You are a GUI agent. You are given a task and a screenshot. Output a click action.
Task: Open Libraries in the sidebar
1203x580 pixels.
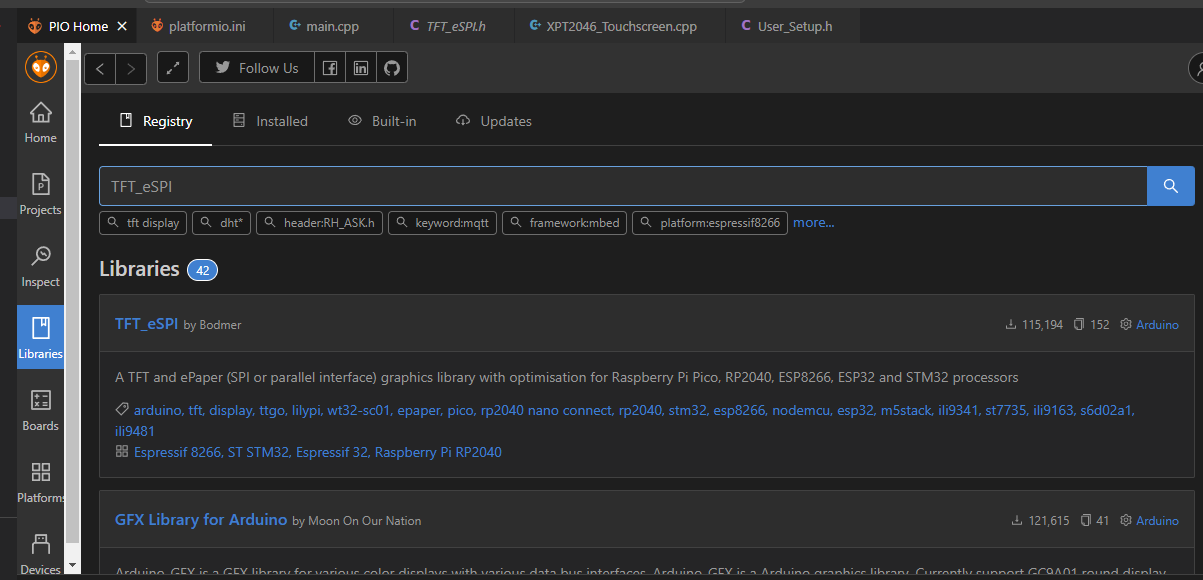tap(41, 338)
